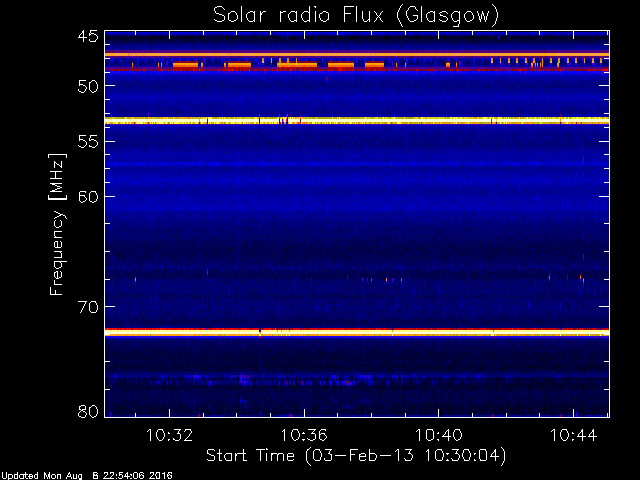Click the 'Updated Mon Aug 8 22:54:06 2016' timestamp

[x=87, y=476]
